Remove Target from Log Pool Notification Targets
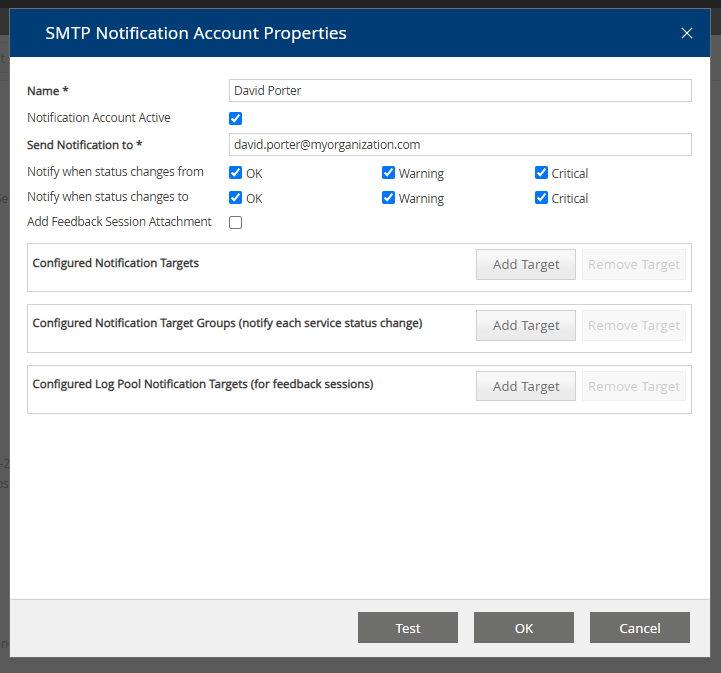Viewport: 721px width, 673px height. point(634,387)
